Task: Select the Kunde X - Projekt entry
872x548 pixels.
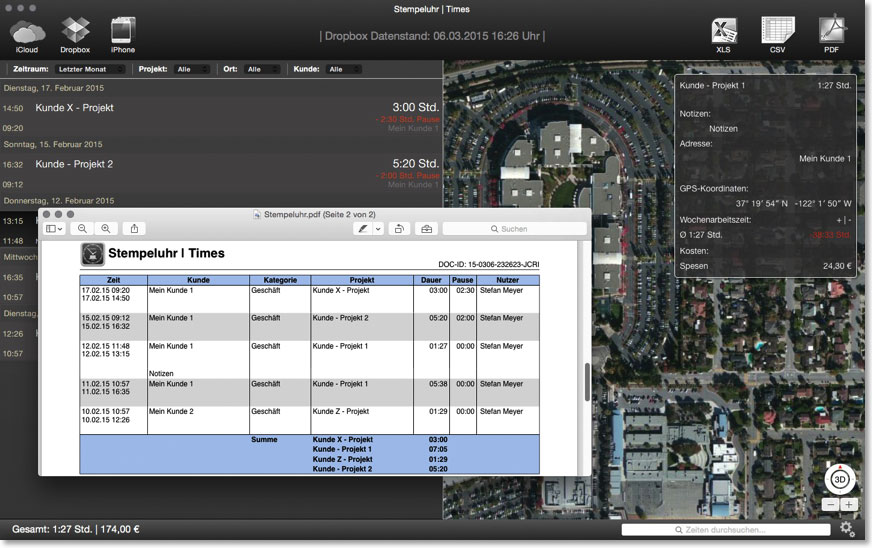Action: tap(221, 117)
